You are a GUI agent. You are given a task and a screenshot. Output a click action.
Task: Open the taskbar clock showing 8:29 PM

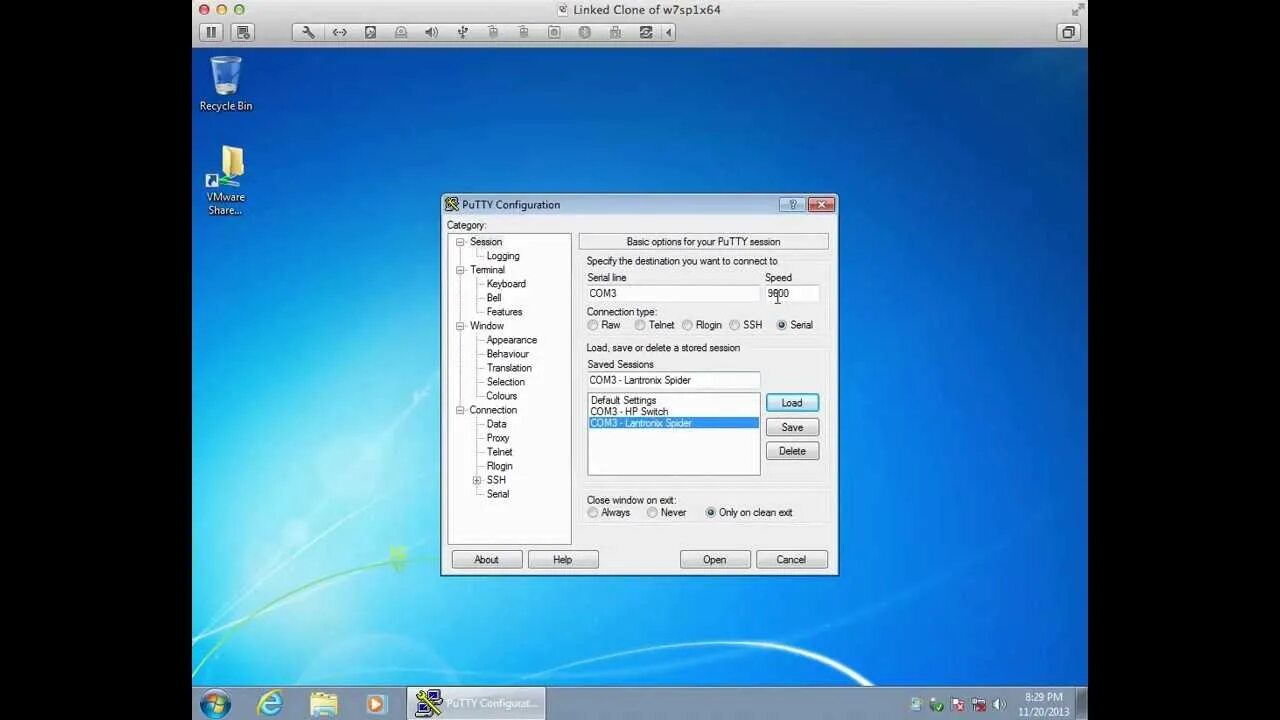click(1044, 704)
